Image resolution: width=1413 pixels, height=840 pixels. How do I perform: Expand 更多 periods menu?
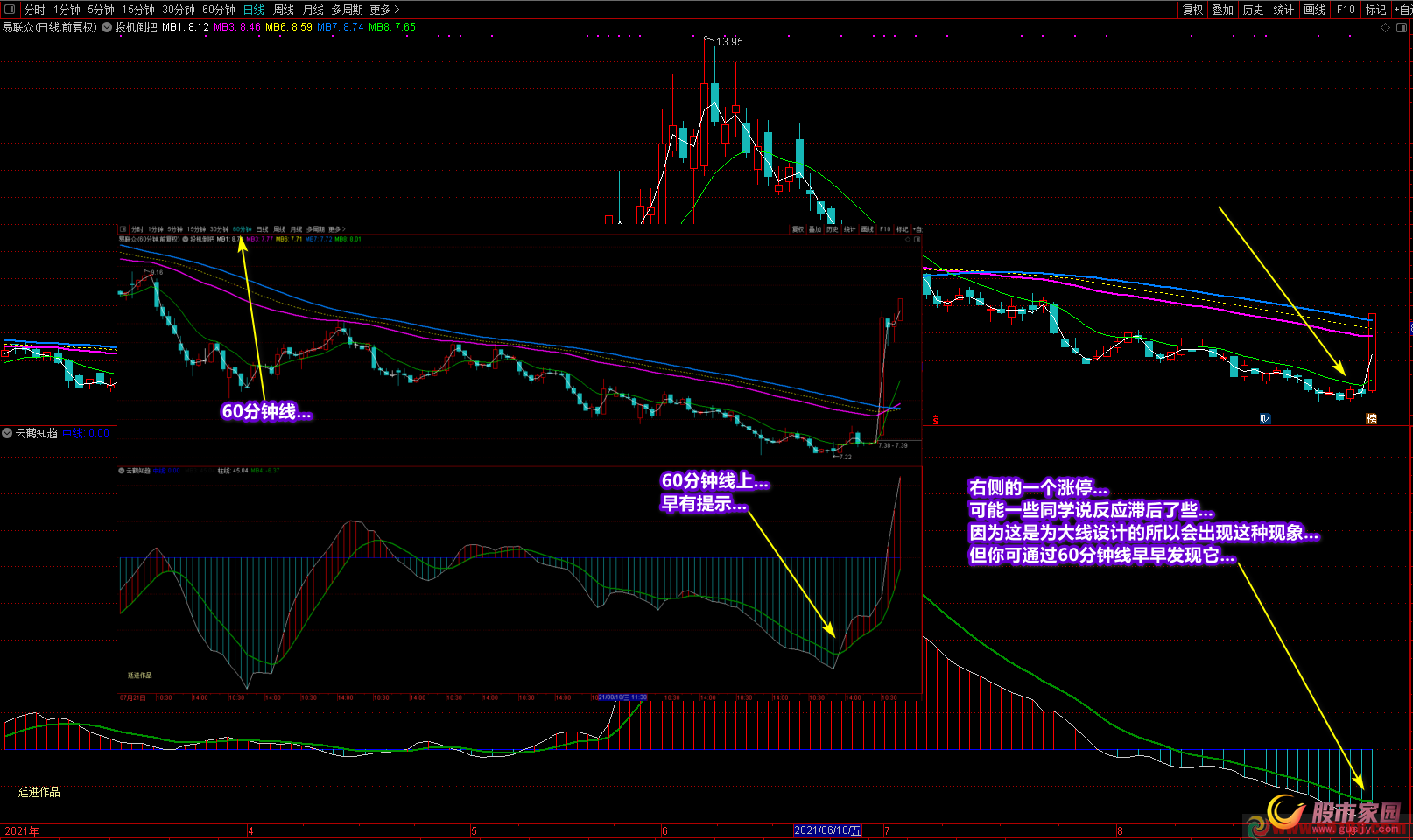point(384,10)
